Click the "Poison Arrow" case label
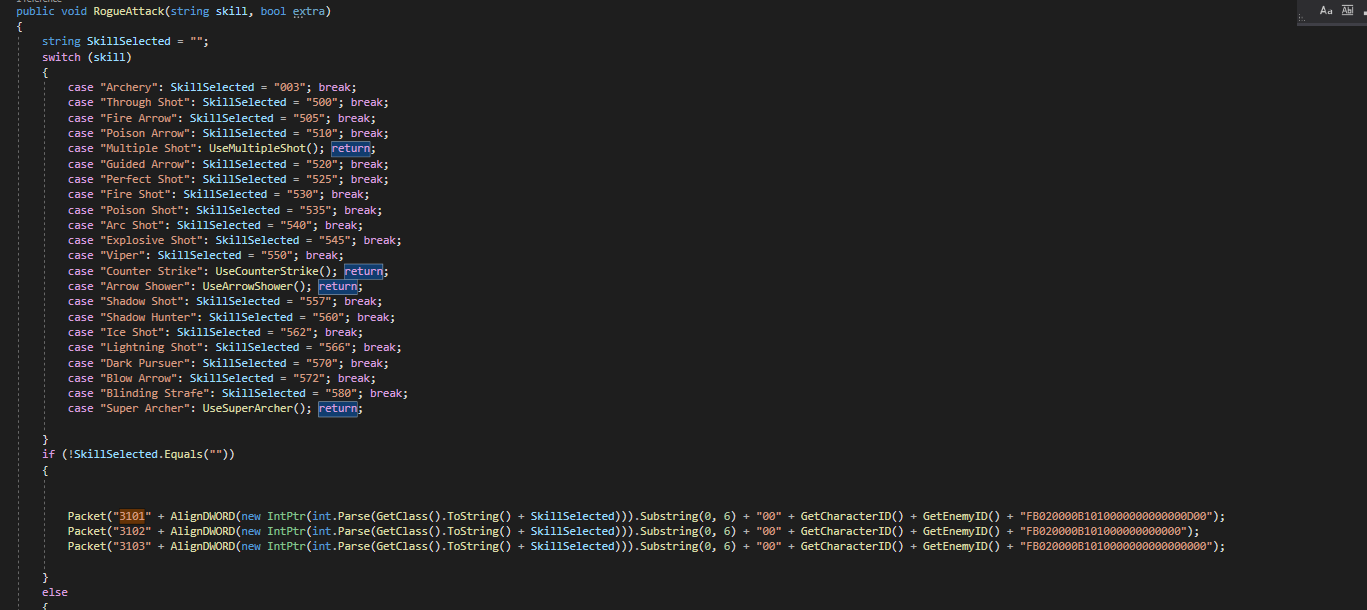1367x610 pixels. coord(145,133)
